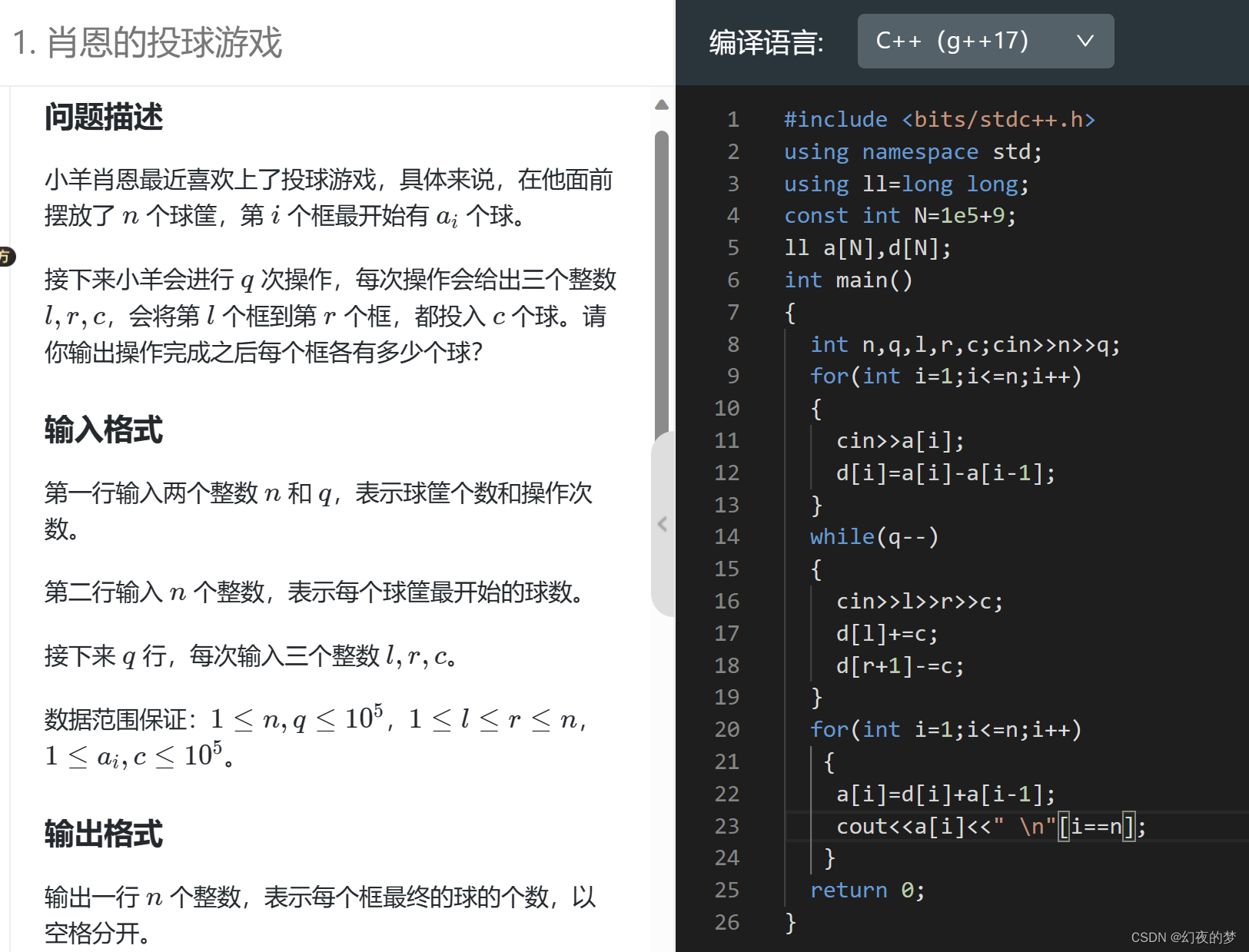Click the problem title 肖恩的投球游戏
1249x952 pixels.
[164, 42]
